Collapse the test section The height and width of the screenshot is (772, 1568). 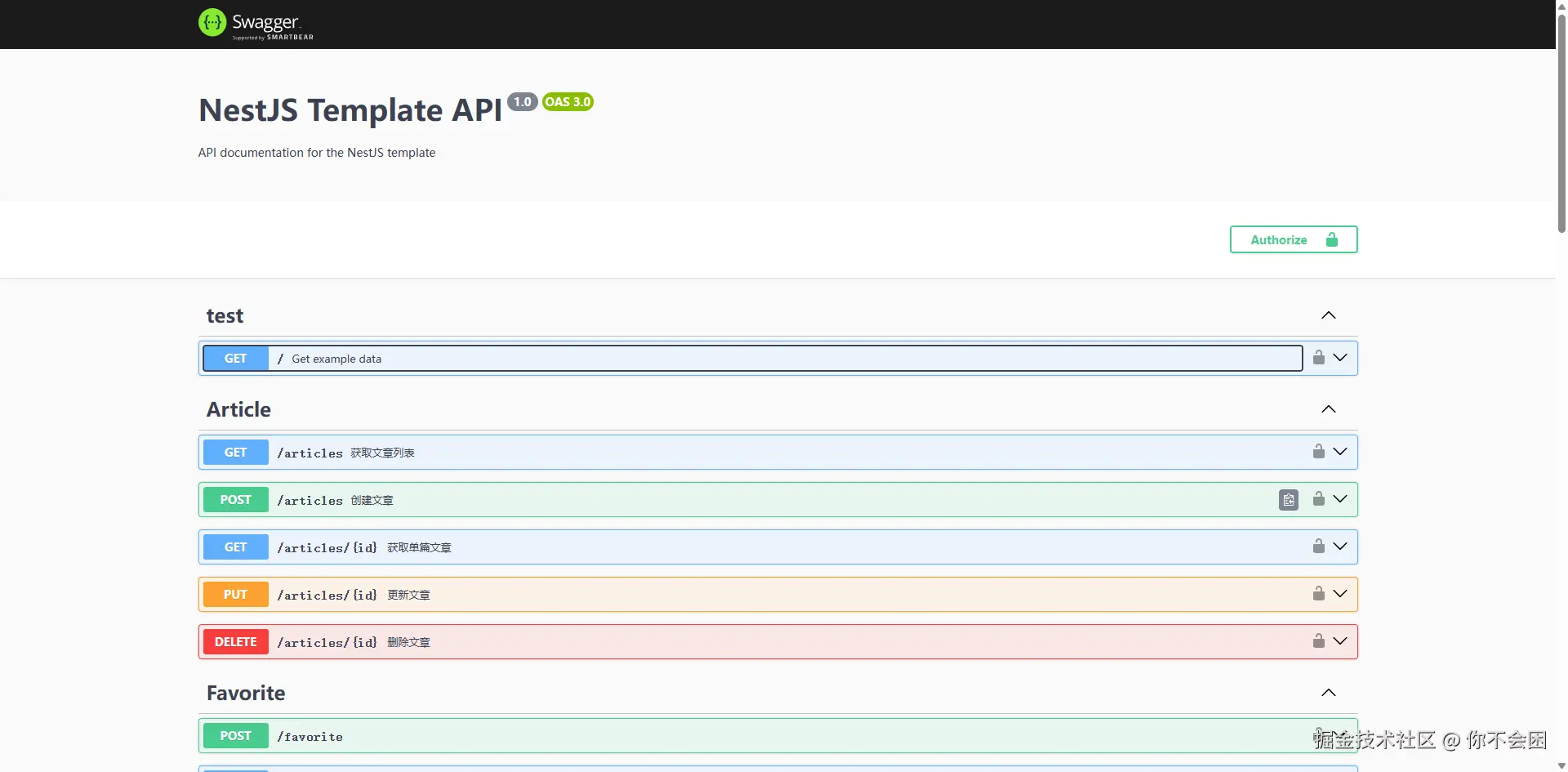click(x=1329, y=315)
